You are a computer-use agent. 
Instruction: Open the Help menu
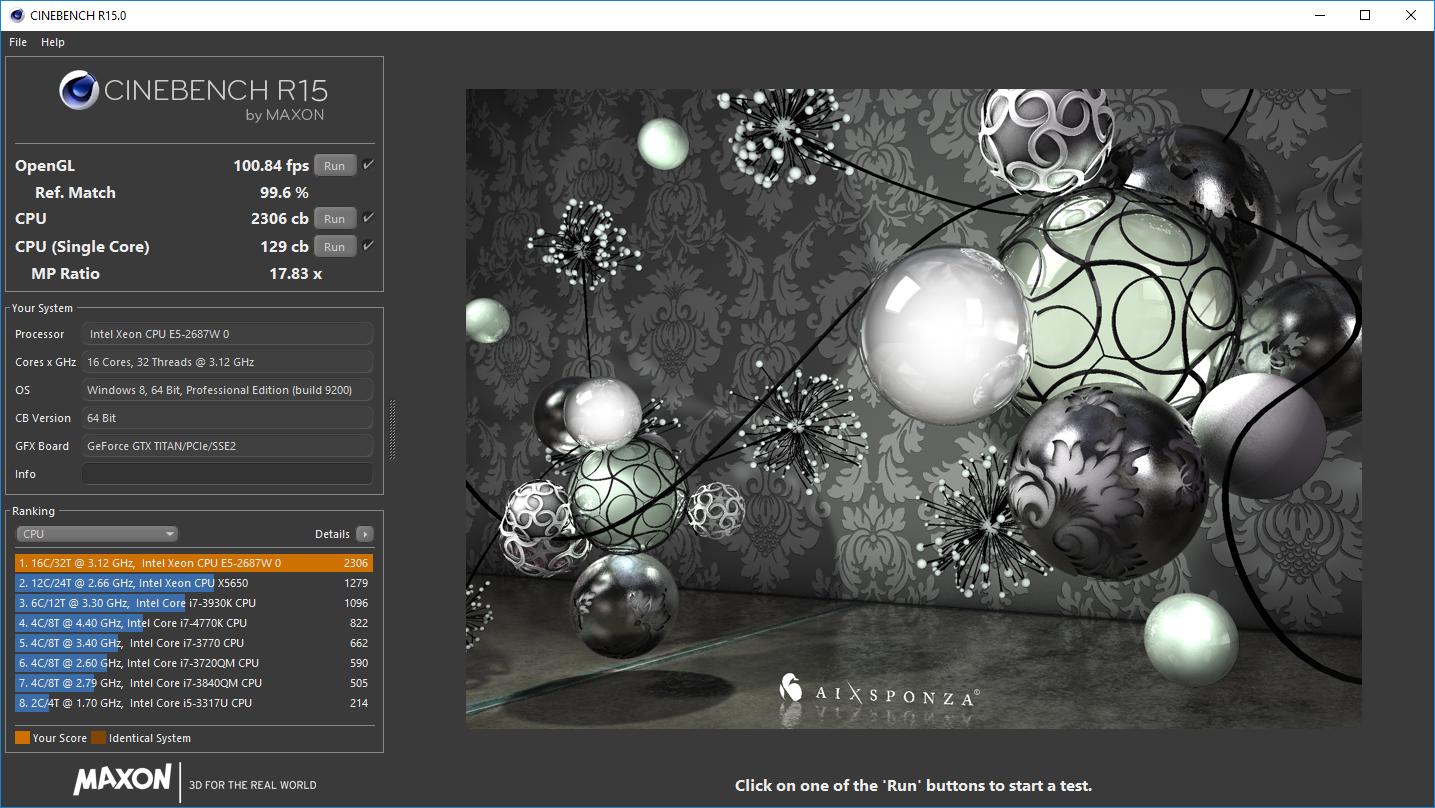click(x=53, y=42)
